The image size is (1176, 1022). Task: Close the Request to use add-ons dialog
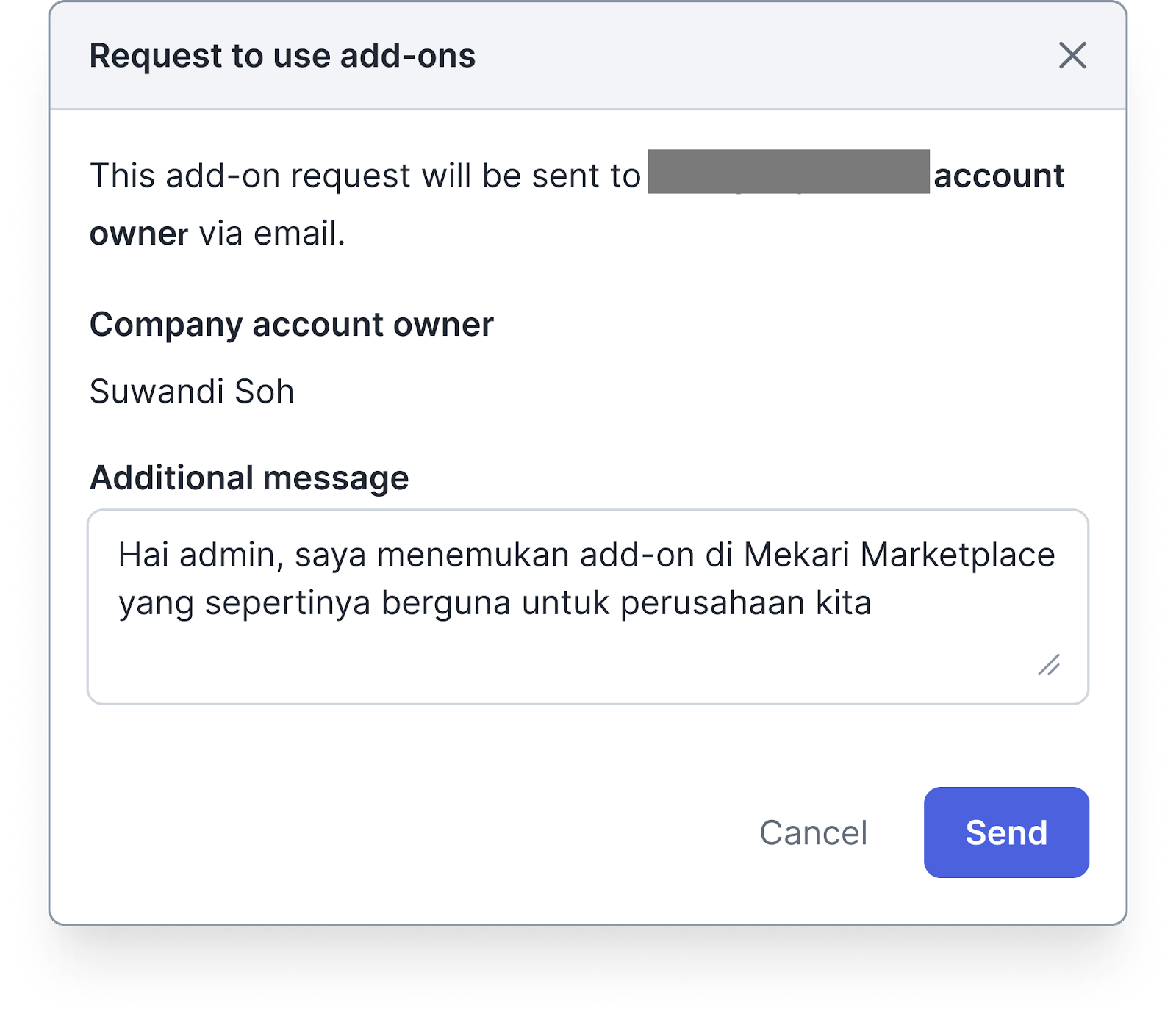1072,55
